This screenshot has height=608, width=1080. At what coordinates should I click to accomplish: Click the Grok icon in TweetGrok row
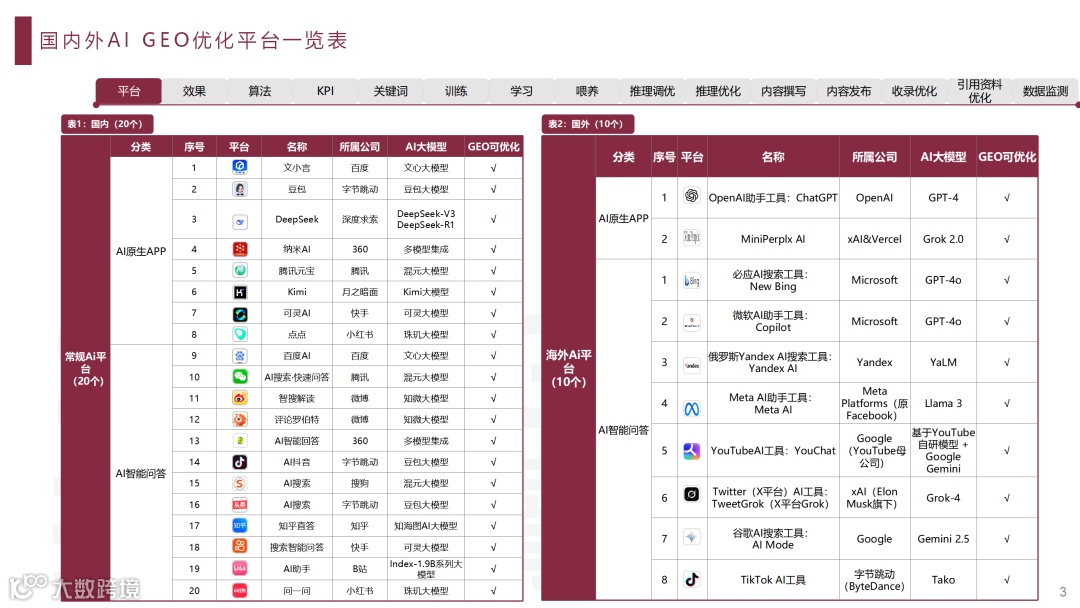click(692, 494)
